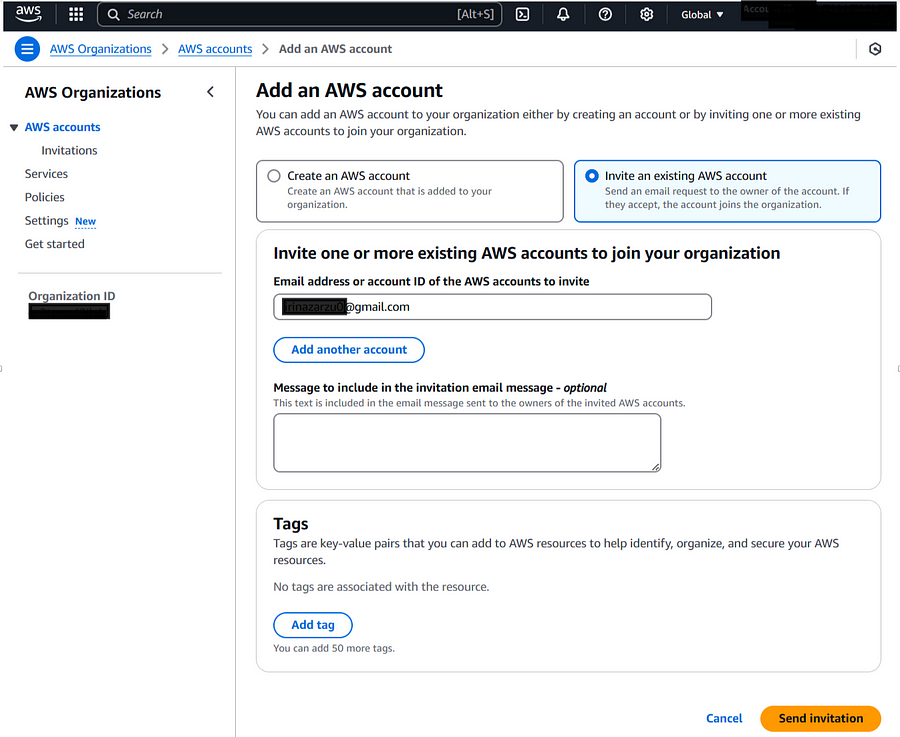Click the AWS accounts breadcrumb link
The width and height of the screenshot is (900, 737).
pos(215,49)
